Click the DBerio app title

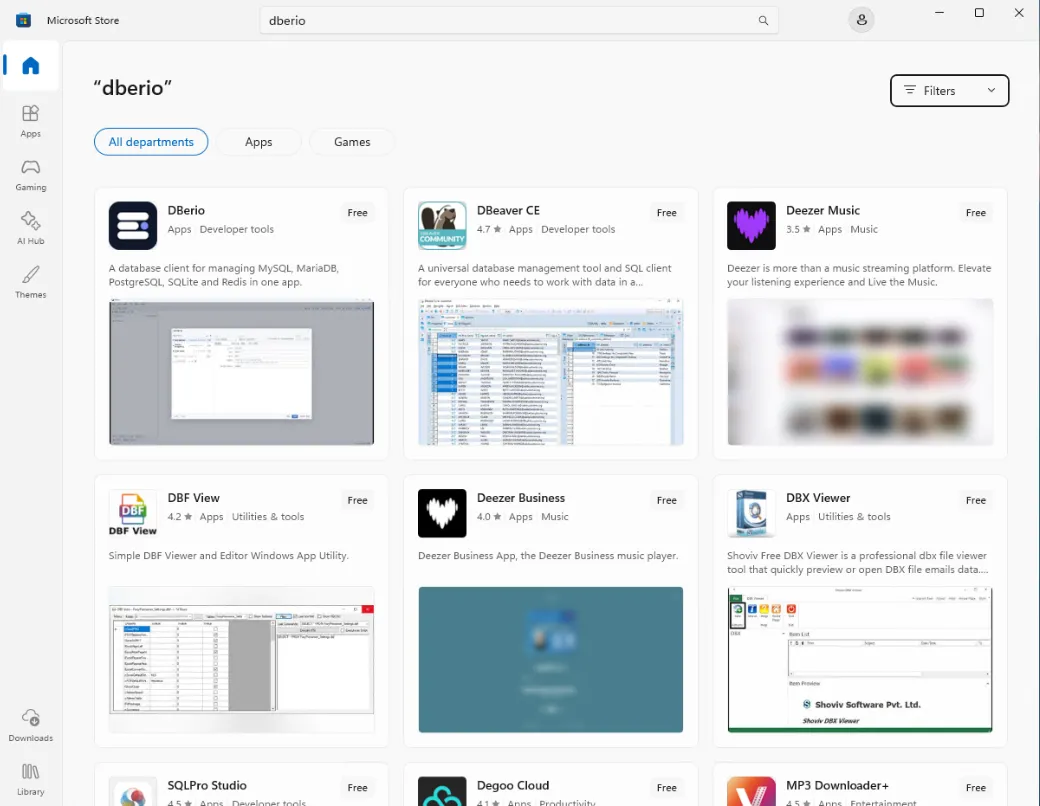[186, 210]
